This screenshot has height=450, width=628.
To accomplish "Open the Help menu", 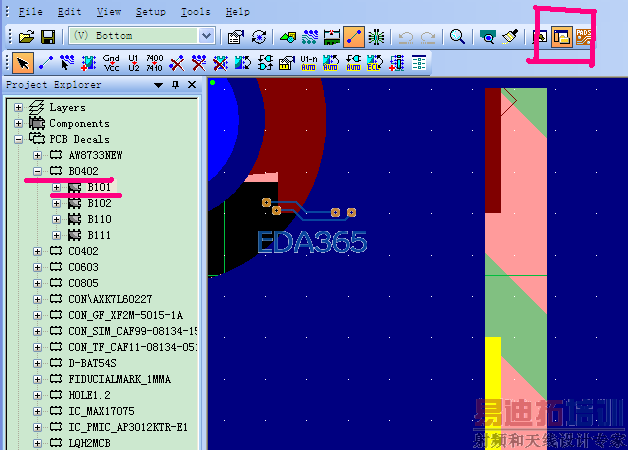I will tap(238, 12).
